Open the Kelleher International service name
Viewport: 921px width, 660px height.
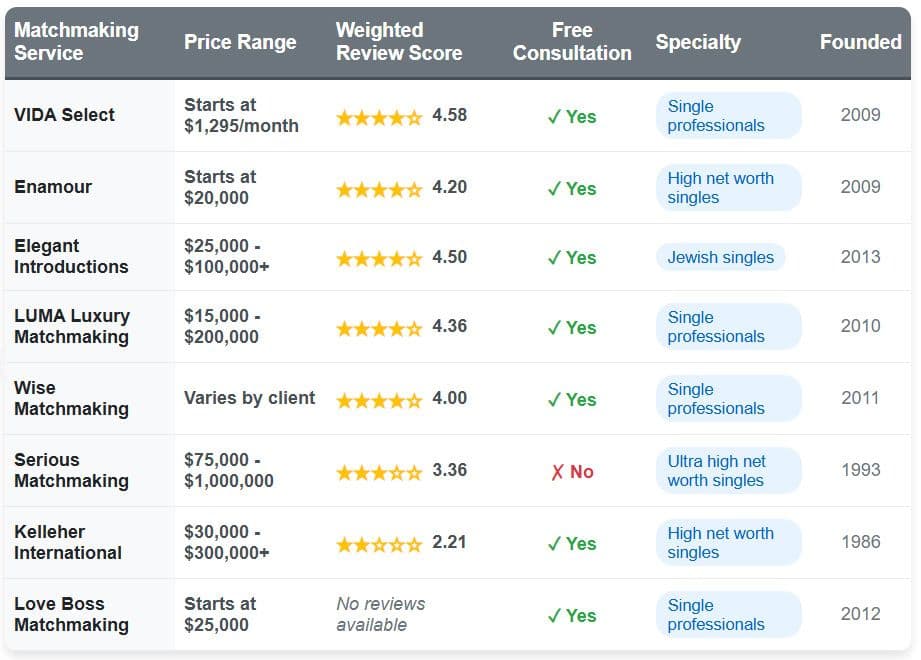[x=68, y=542]
